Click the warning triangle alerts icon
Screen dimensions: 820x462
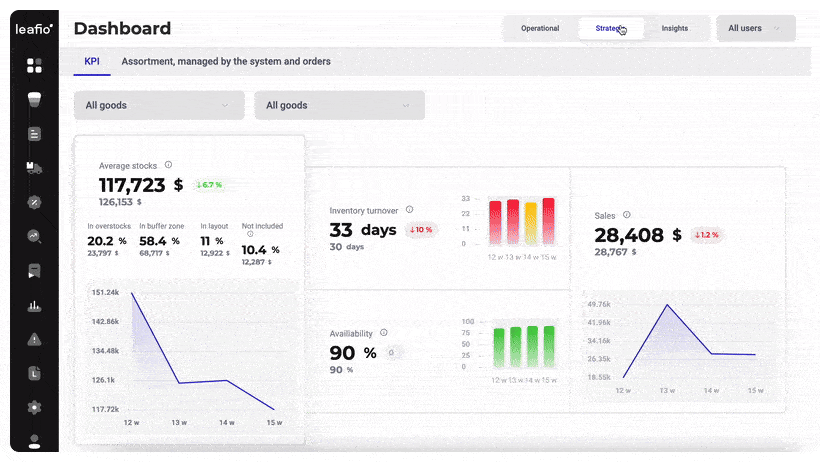[x=34, y=339]
